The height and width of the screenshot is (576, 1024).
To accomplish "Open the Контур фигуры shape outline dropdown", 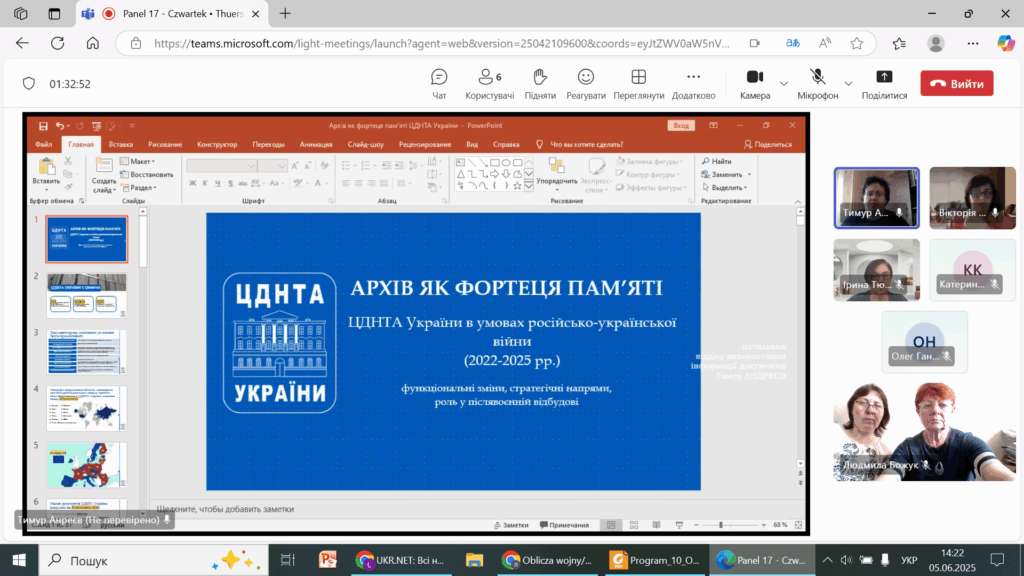I will (648, 174).
